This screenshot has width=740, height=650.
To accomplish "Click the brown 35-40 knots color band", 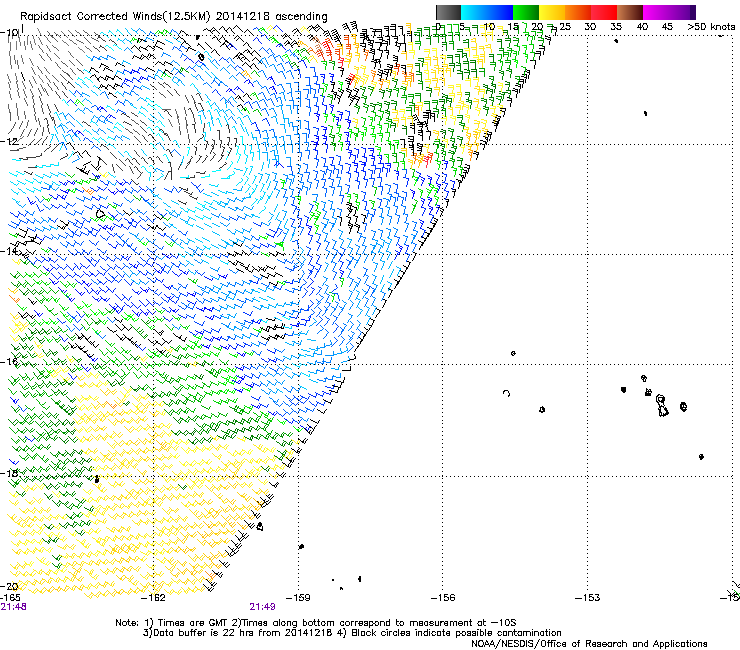I will click(630, 12).
